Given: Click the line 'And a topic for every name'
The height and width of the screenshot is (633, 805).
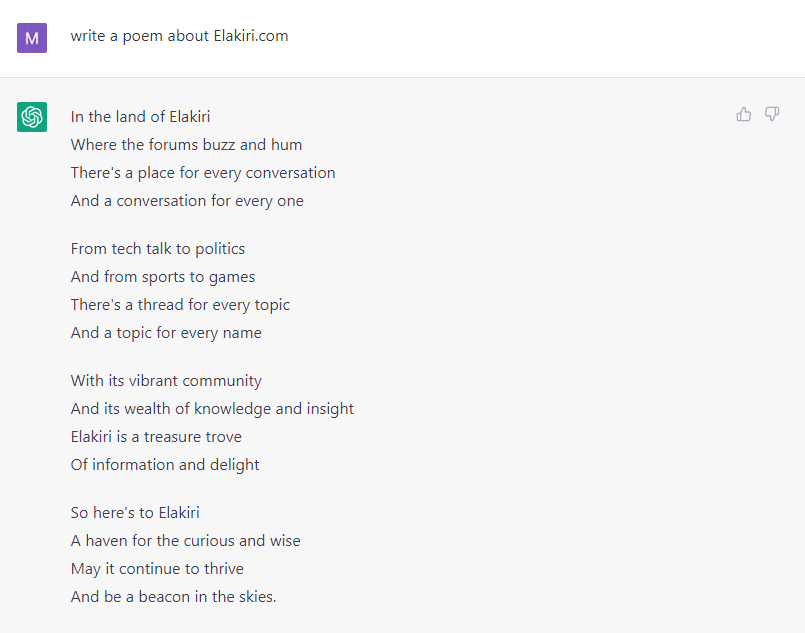Looking at the screenshot, I should click(x=166, y=333).
